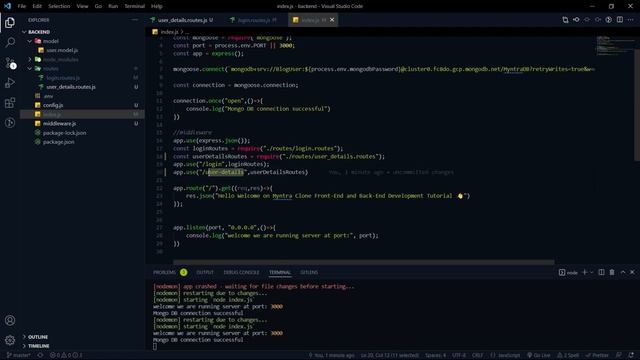Switch to login.routes.js editor tab
Screen dimensions: 640x360
pos(254,20)
